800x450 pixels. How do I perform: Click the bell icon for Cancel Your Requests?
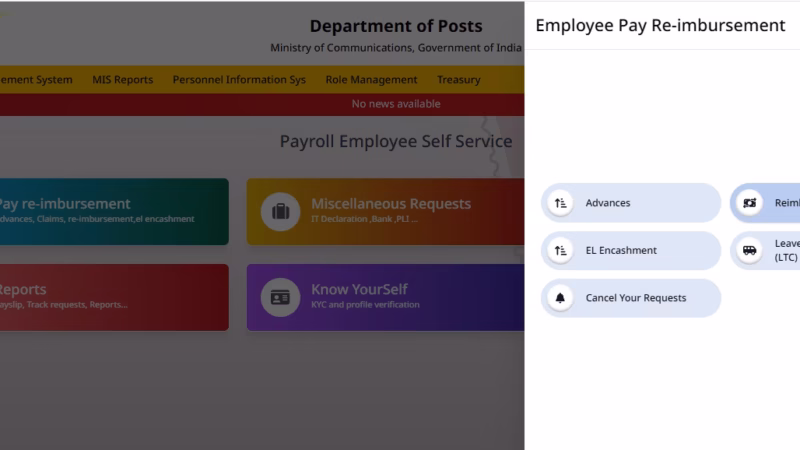click(x=560, y=298)
